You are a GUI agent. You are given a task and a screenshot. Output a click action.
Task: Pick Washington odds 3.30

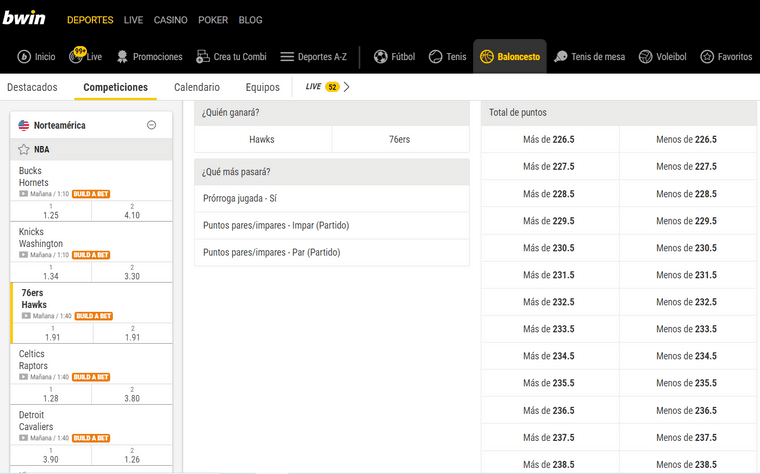(132, 272)
